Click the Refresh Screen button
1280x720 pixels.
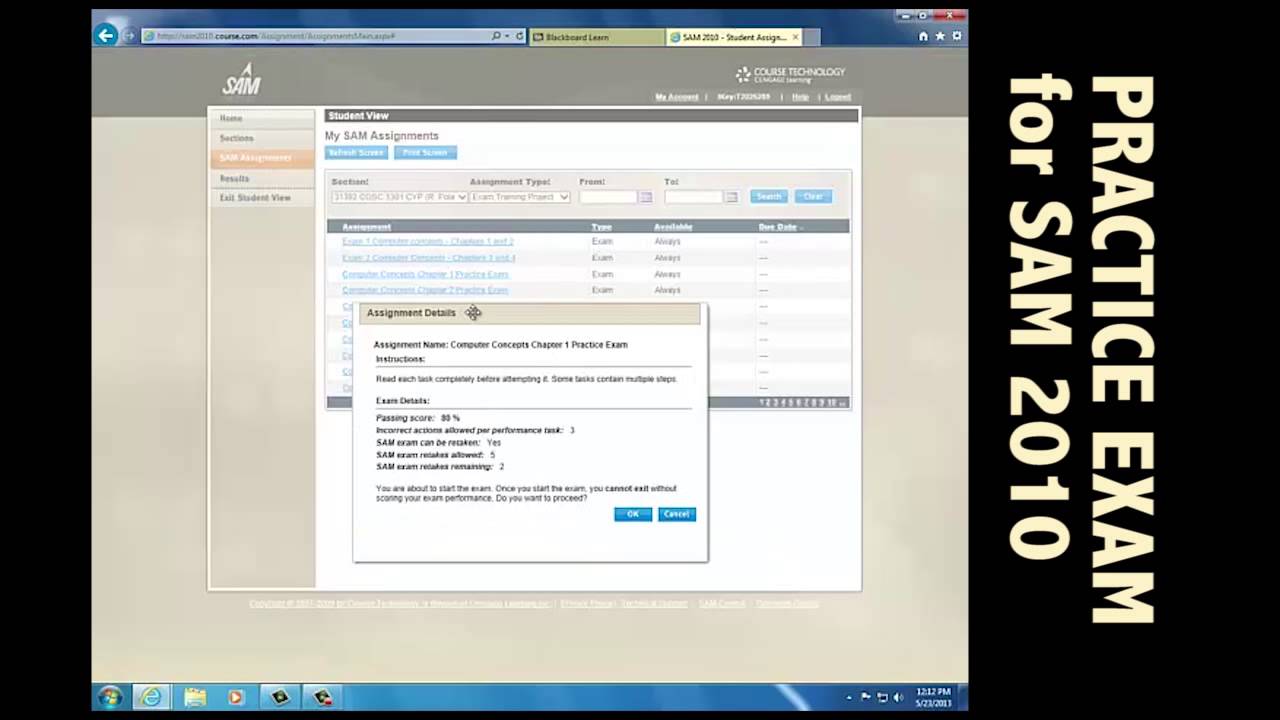click(356, 152)
